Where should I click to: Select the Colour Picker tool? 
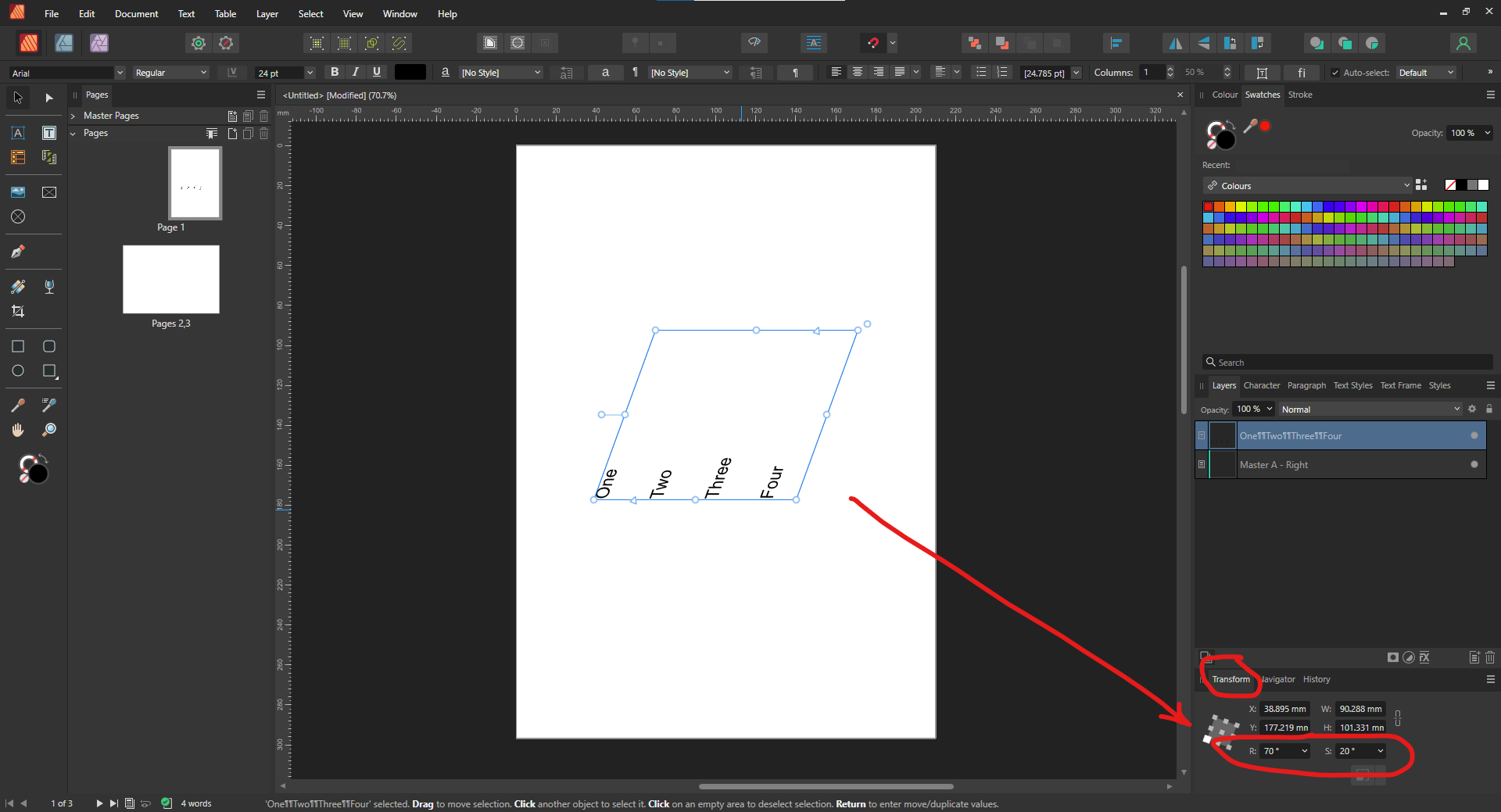point(18,405)
